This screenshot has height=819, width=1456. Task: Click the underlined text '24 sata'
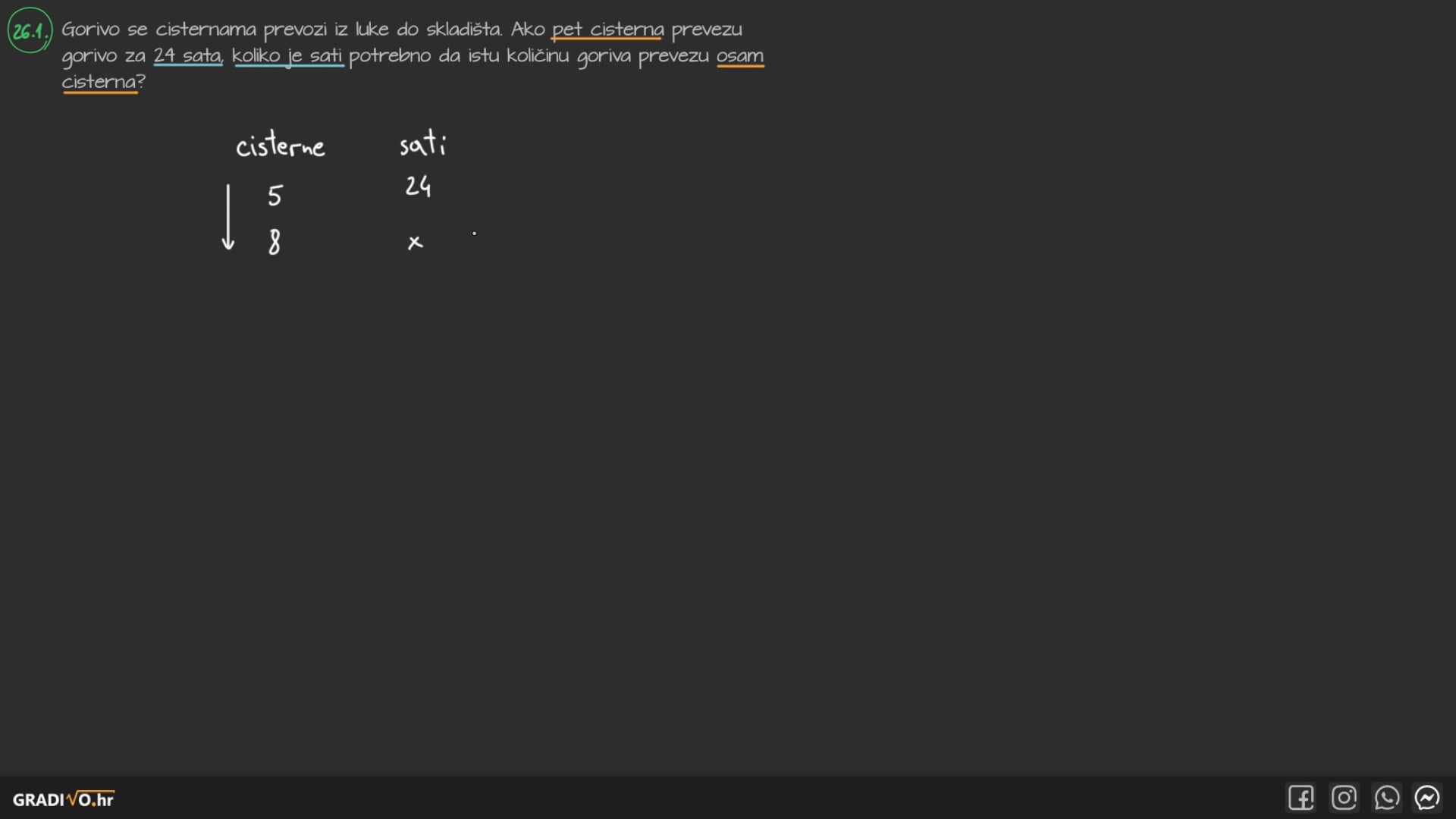click(187, 55)
